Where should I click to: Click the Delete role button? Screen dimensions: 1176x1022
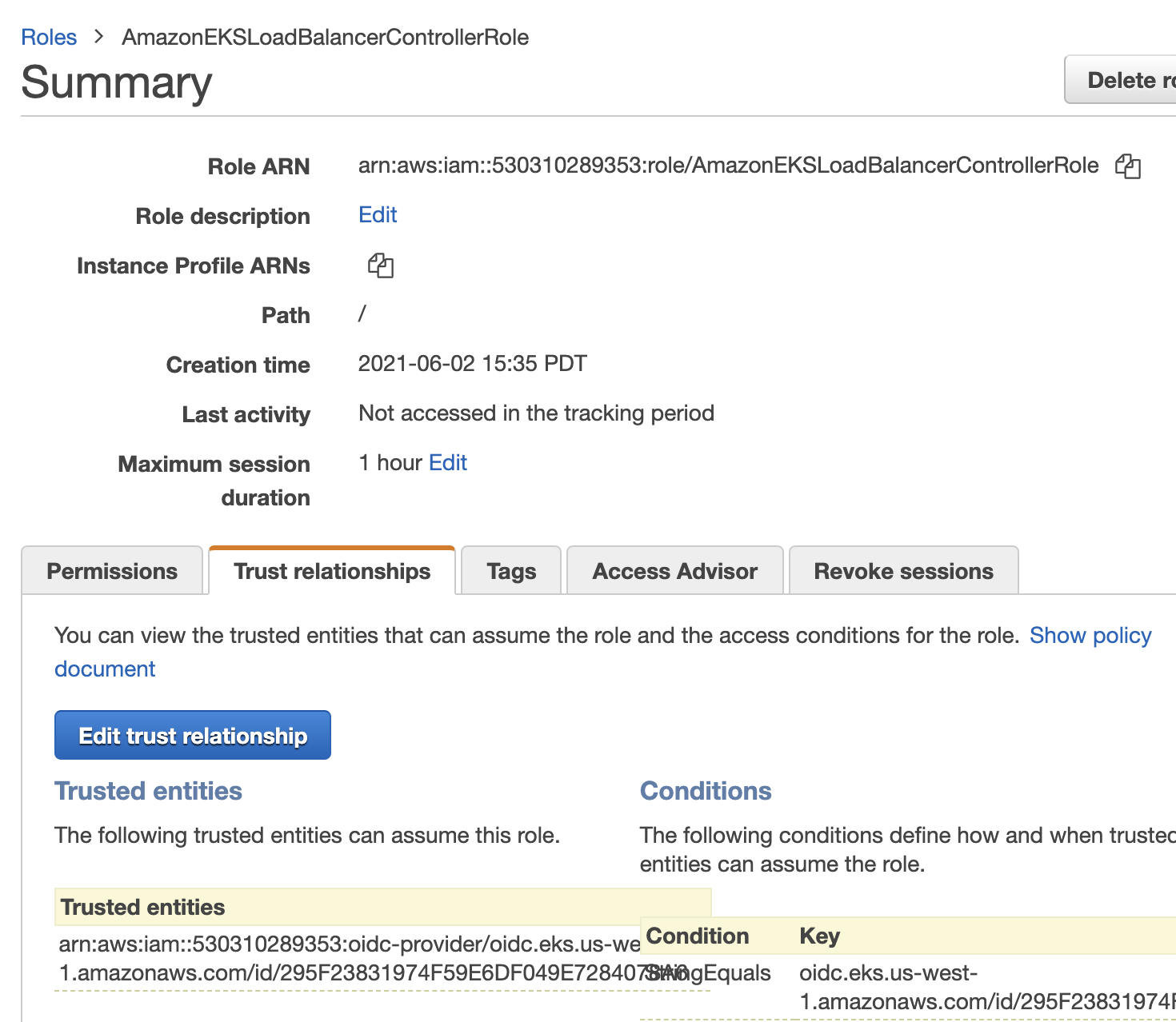(1120, 79)
